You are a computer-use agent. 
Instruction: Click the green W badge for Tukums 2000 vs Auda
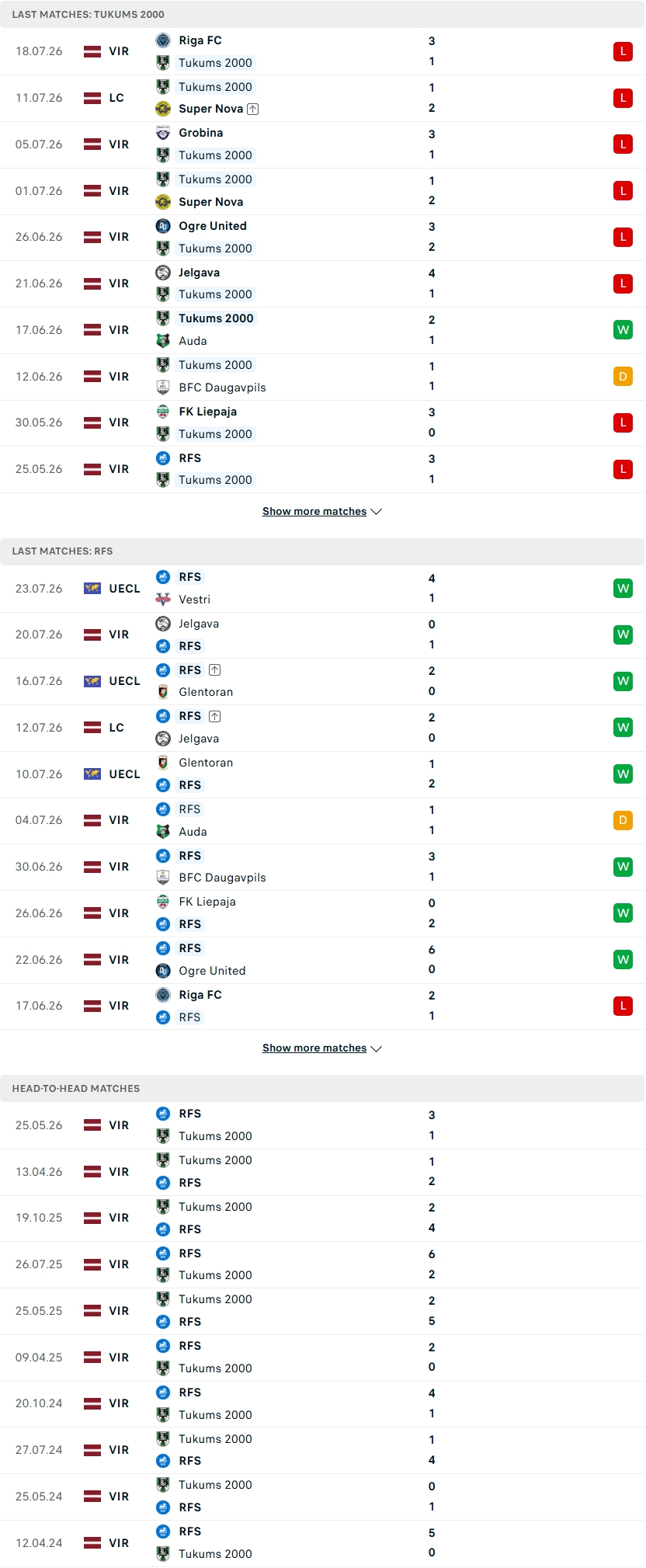coord(623,330)
